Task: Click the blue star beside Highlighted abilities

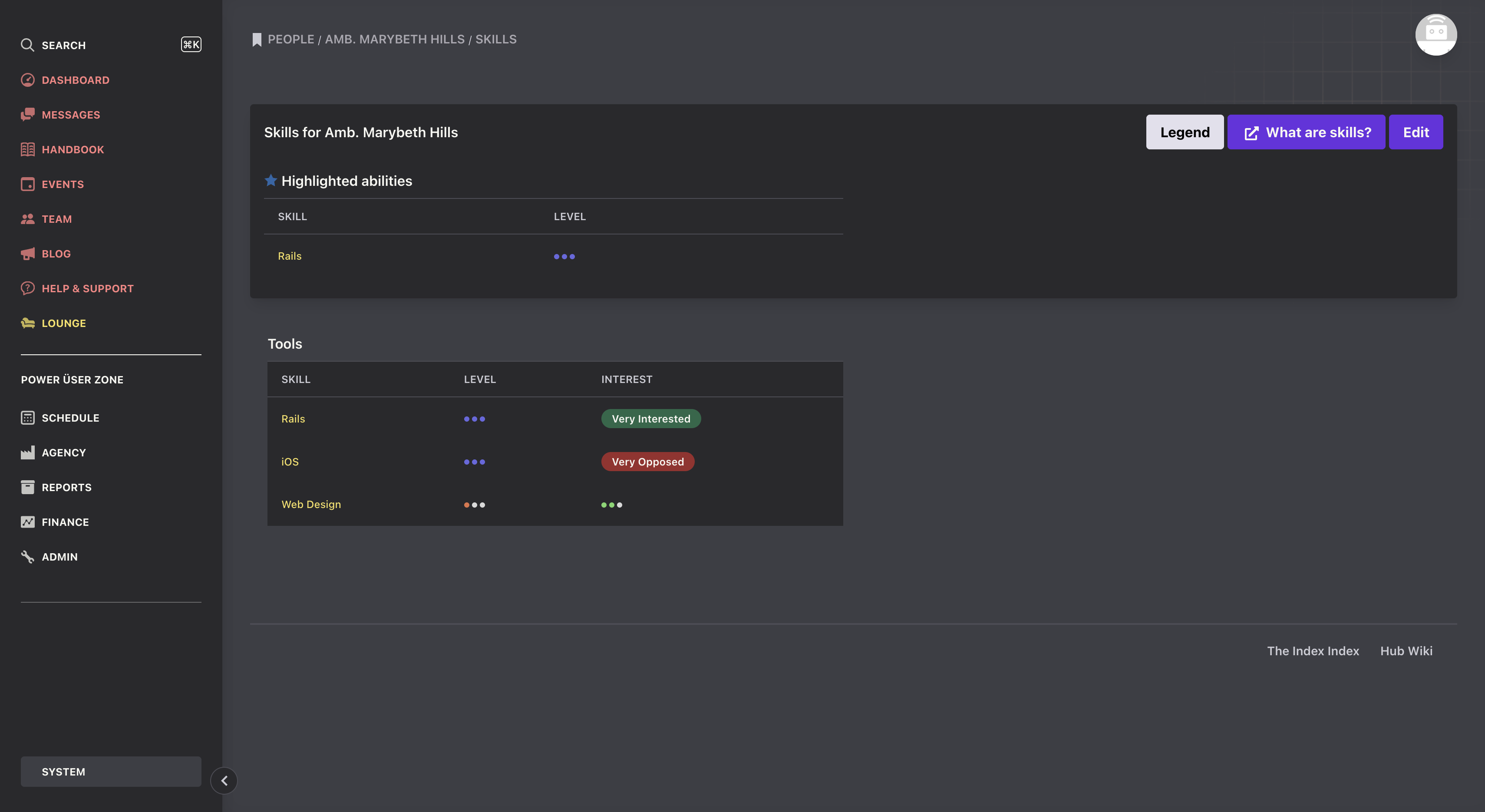Action: click(271, 180)
